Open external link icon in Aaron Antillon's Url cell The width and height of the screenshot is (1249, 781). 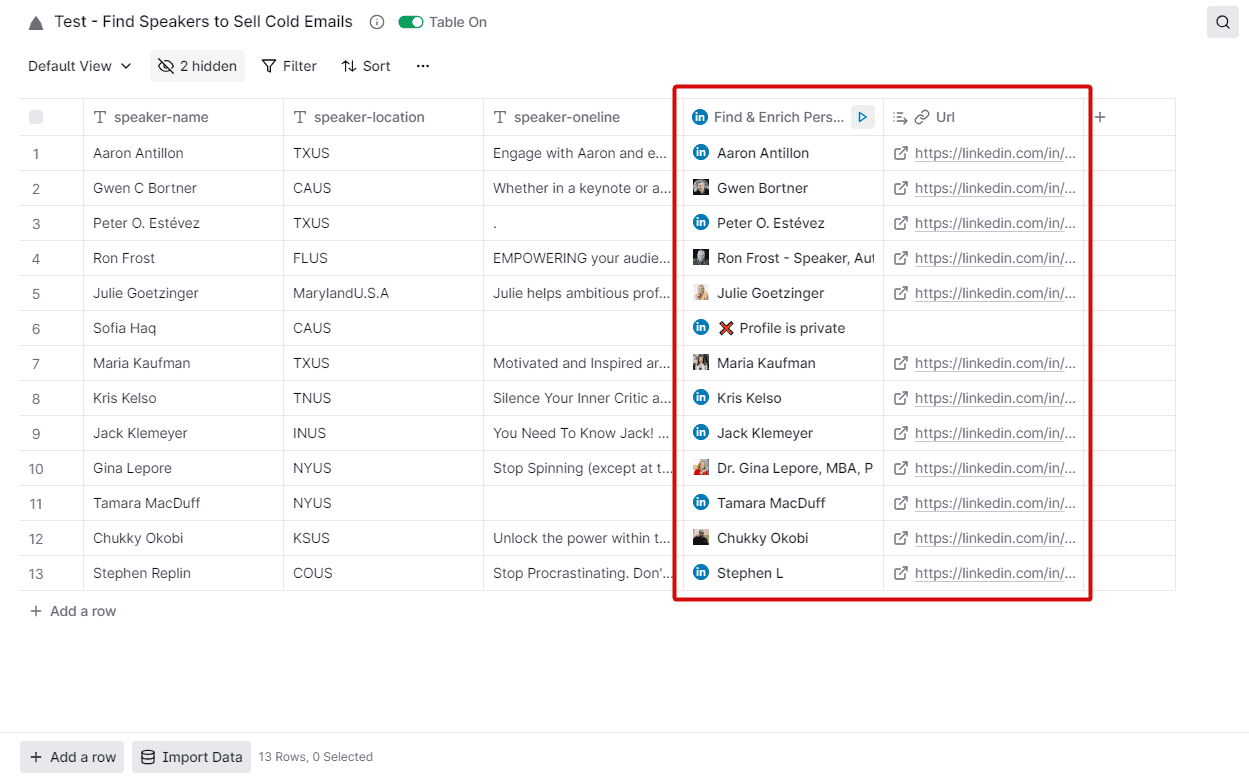tap(900, 153)
